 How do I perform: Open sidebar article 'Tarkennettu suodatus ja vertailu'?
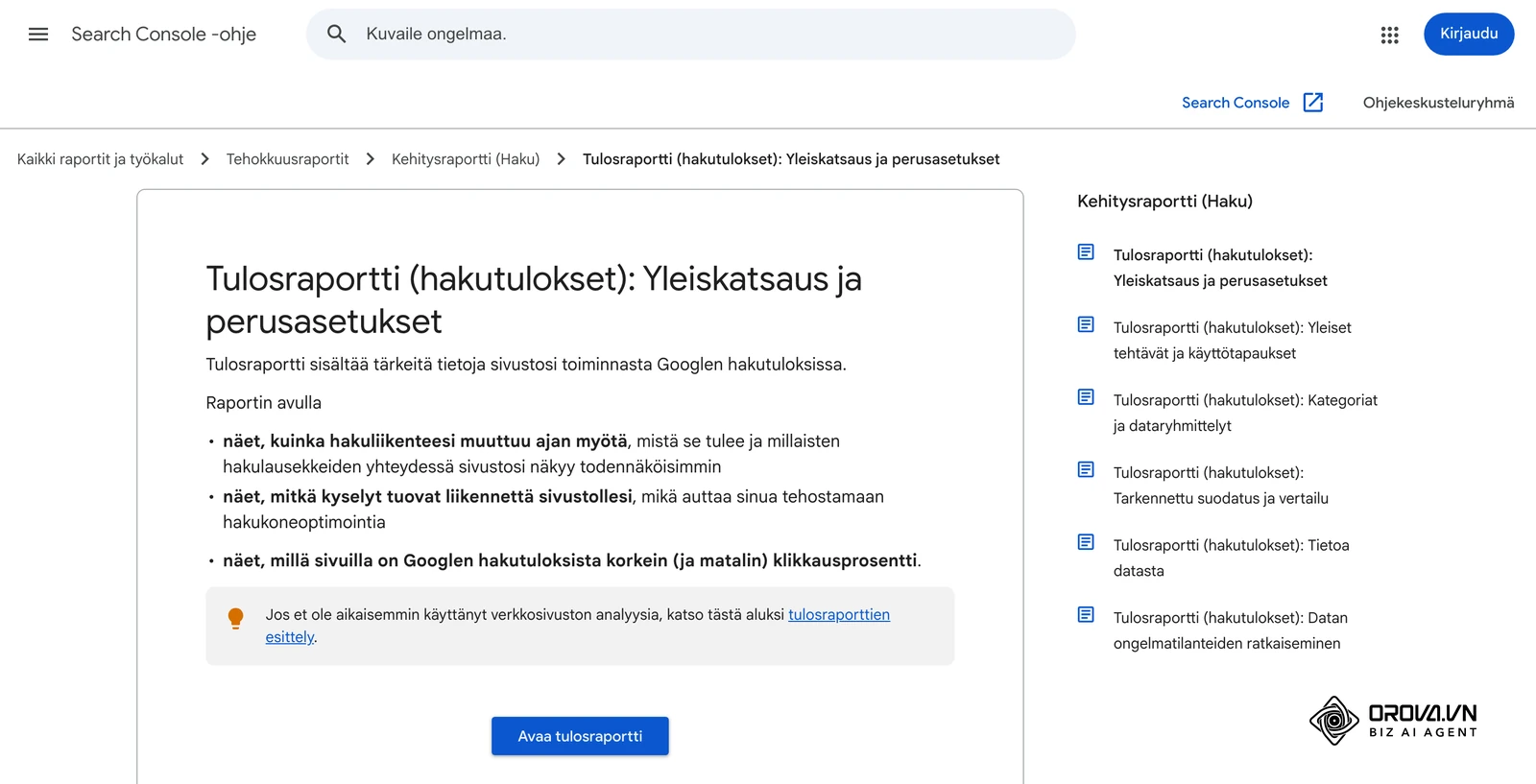pyautogui.click(x=1221, y=486)
